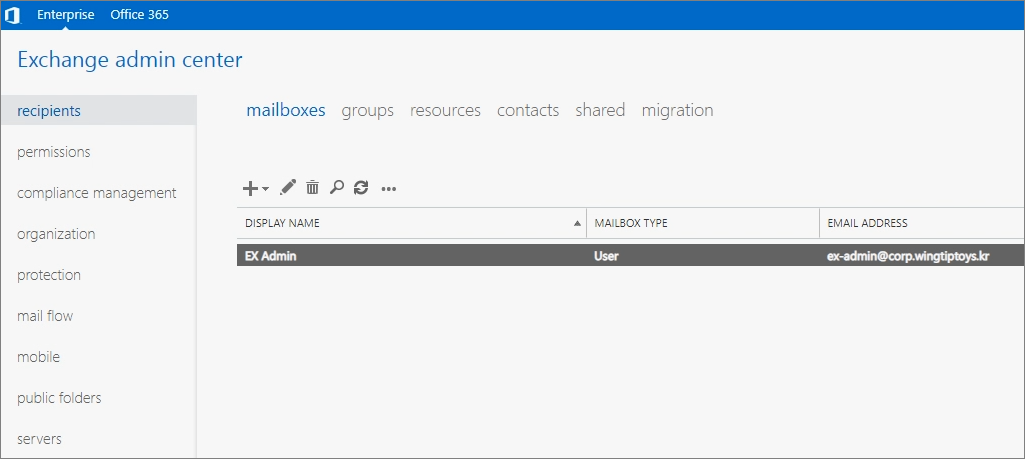Open the groups tab

point(367,110)
